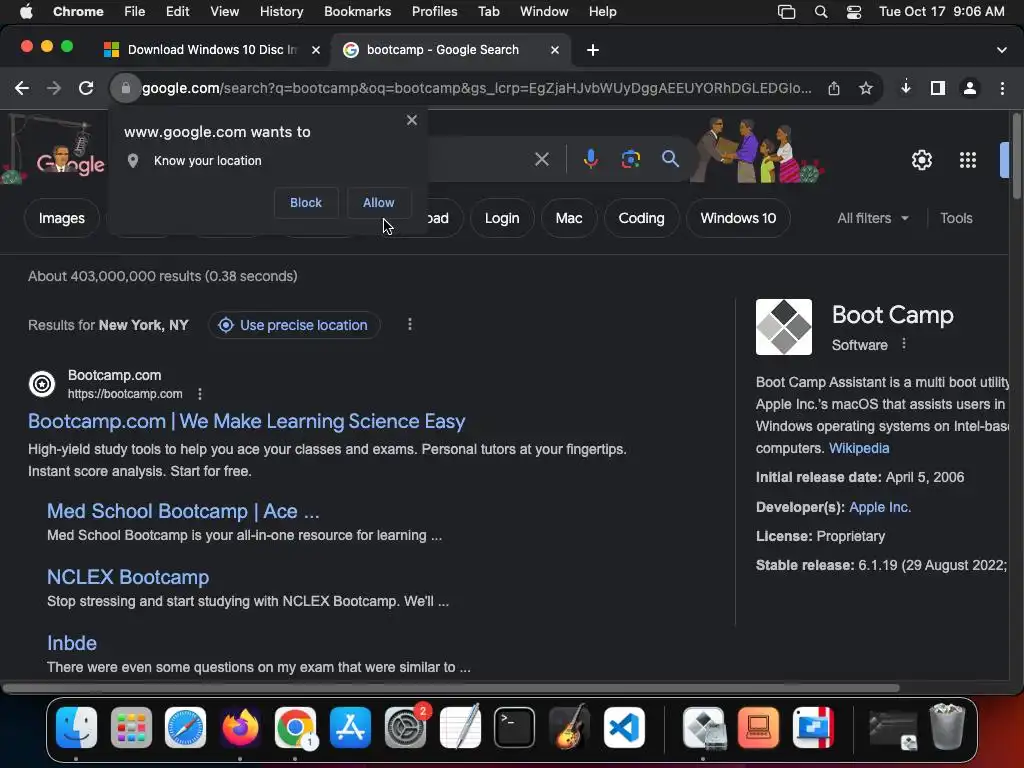This screenshot has width=1024, height=768.
Task: Open search Tools
Action: (x=956, y=218)
